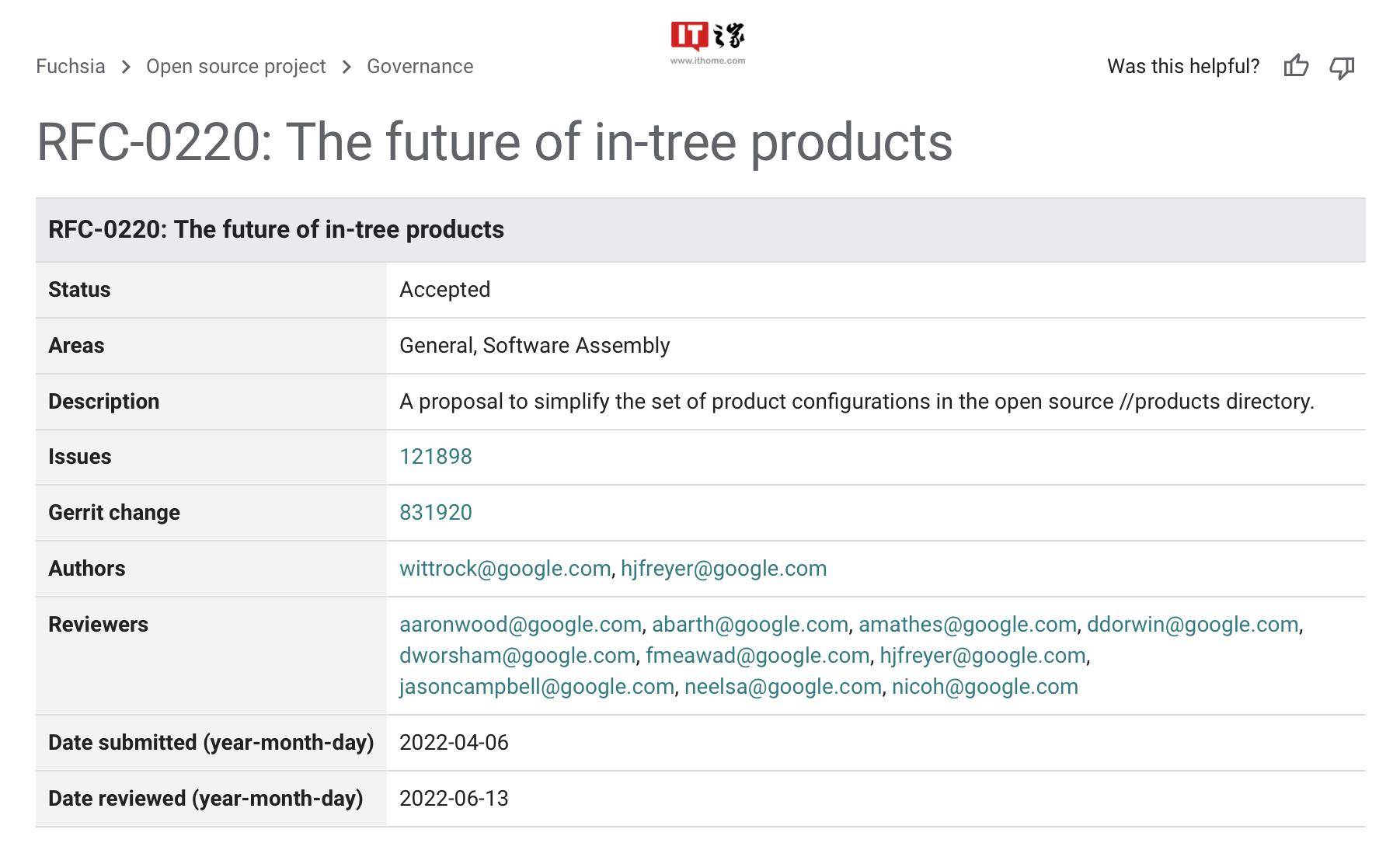1400x850 pixels.
Task: Navigate to Governance breadcrumb
Action: point(420,66)
